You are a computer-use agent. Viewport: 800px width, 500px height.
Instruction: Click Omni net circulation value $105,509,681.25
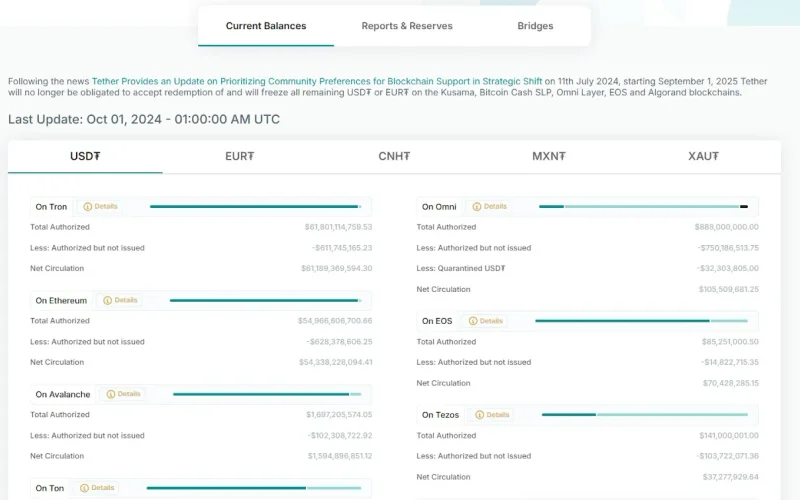[x=729, y=289]
